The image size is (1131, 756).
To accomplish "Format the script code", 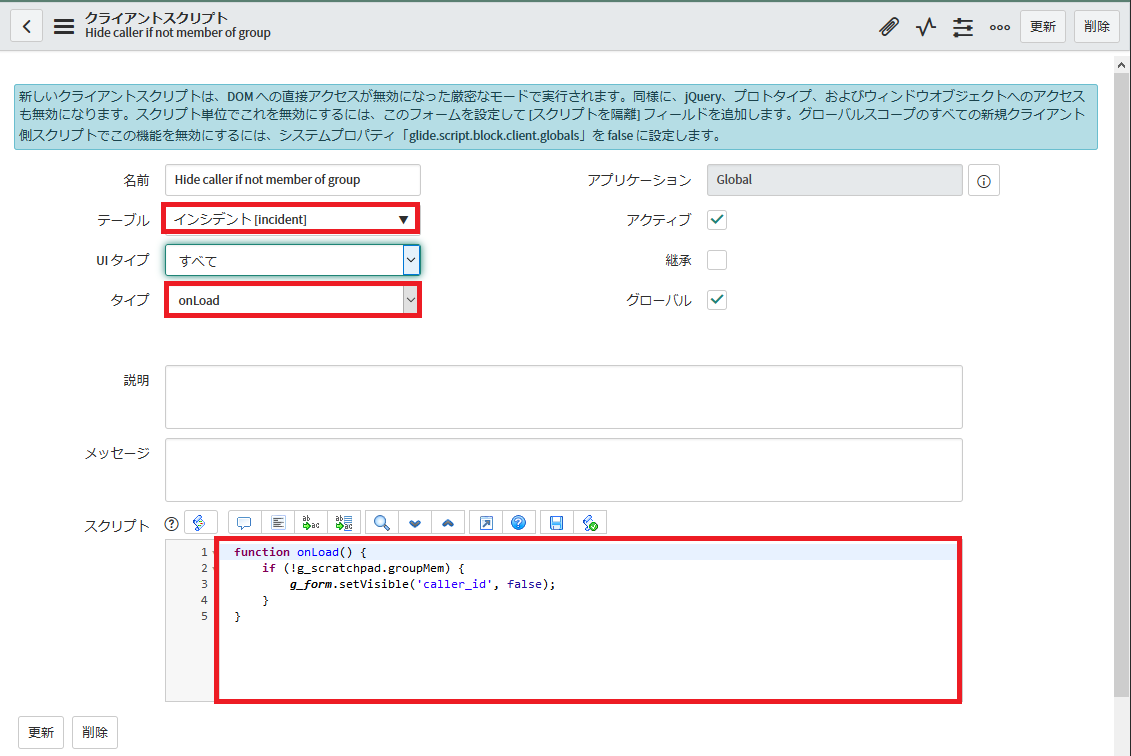I will [278, 522].
